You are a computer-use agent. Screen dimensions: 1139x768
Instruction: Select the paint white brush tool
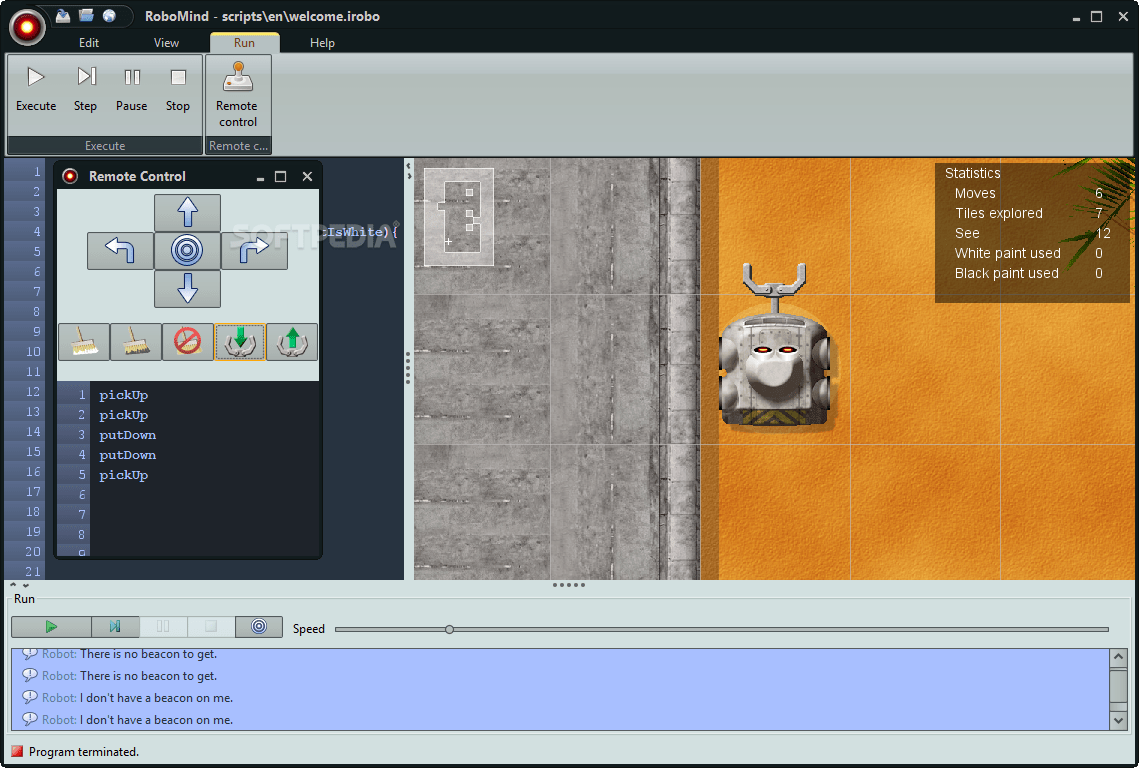[83, 342]
